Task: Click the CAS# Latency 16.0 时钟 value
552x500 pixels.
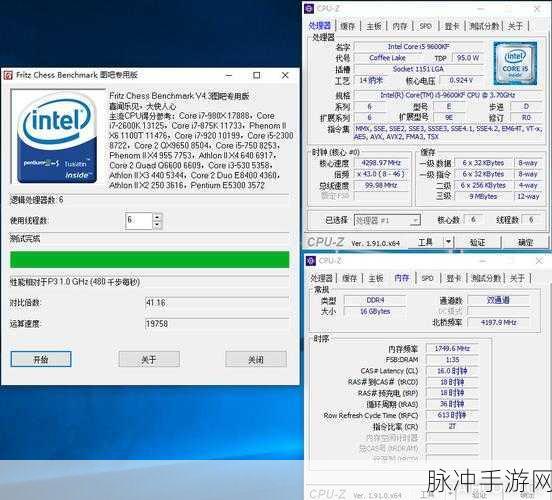Action: coord(452,371)
